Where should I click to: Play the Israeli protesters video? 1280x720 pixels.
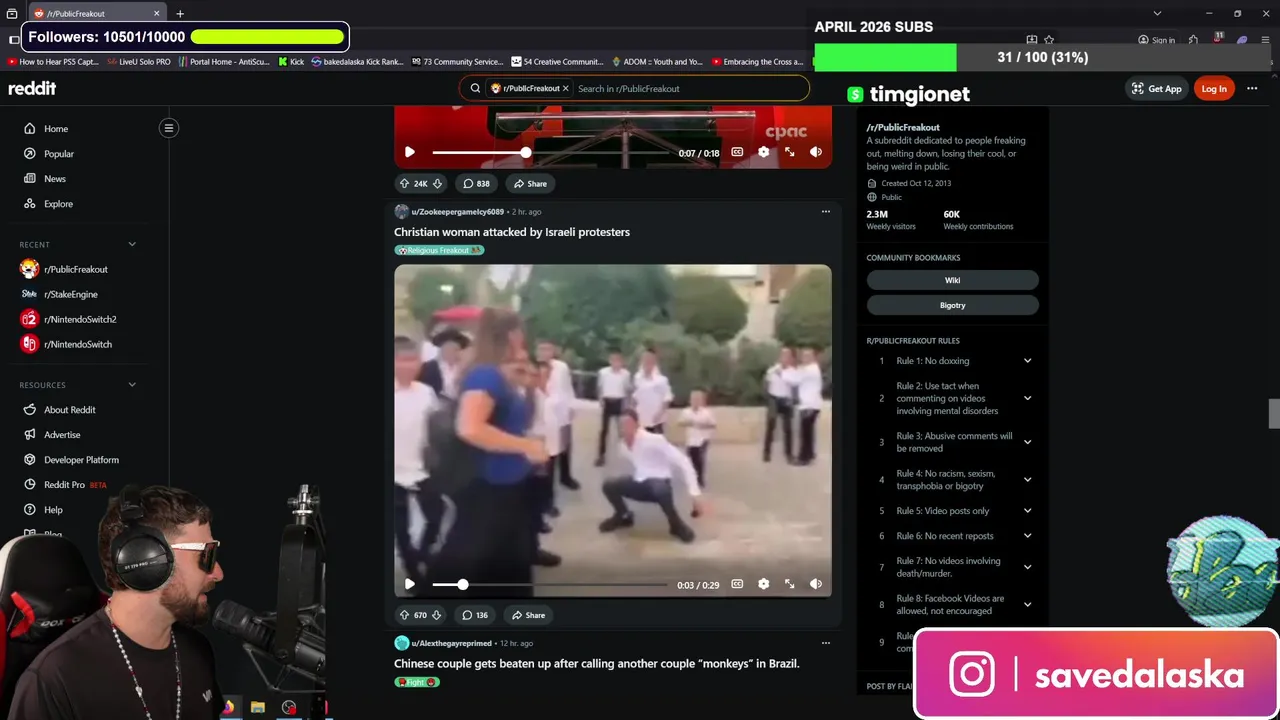409,584
